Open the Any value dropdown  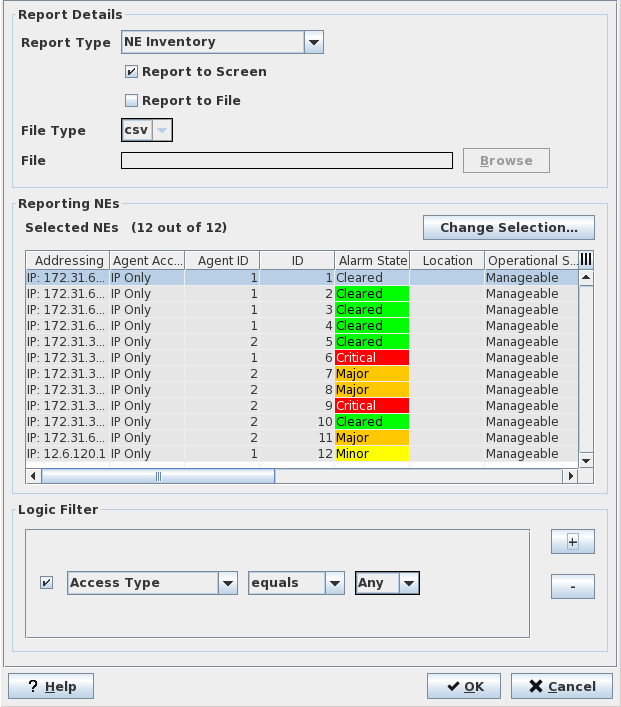pos(408,583)
